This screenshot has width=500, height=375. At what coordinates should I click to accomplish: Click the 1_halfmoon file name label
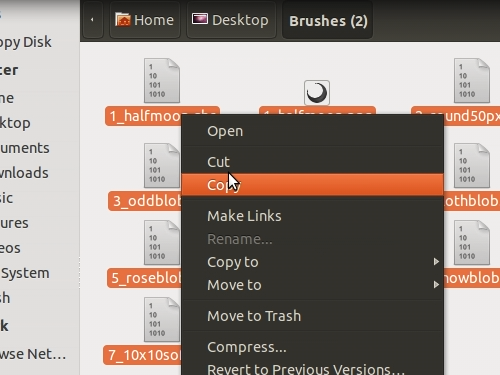click(x=144, y=116)
